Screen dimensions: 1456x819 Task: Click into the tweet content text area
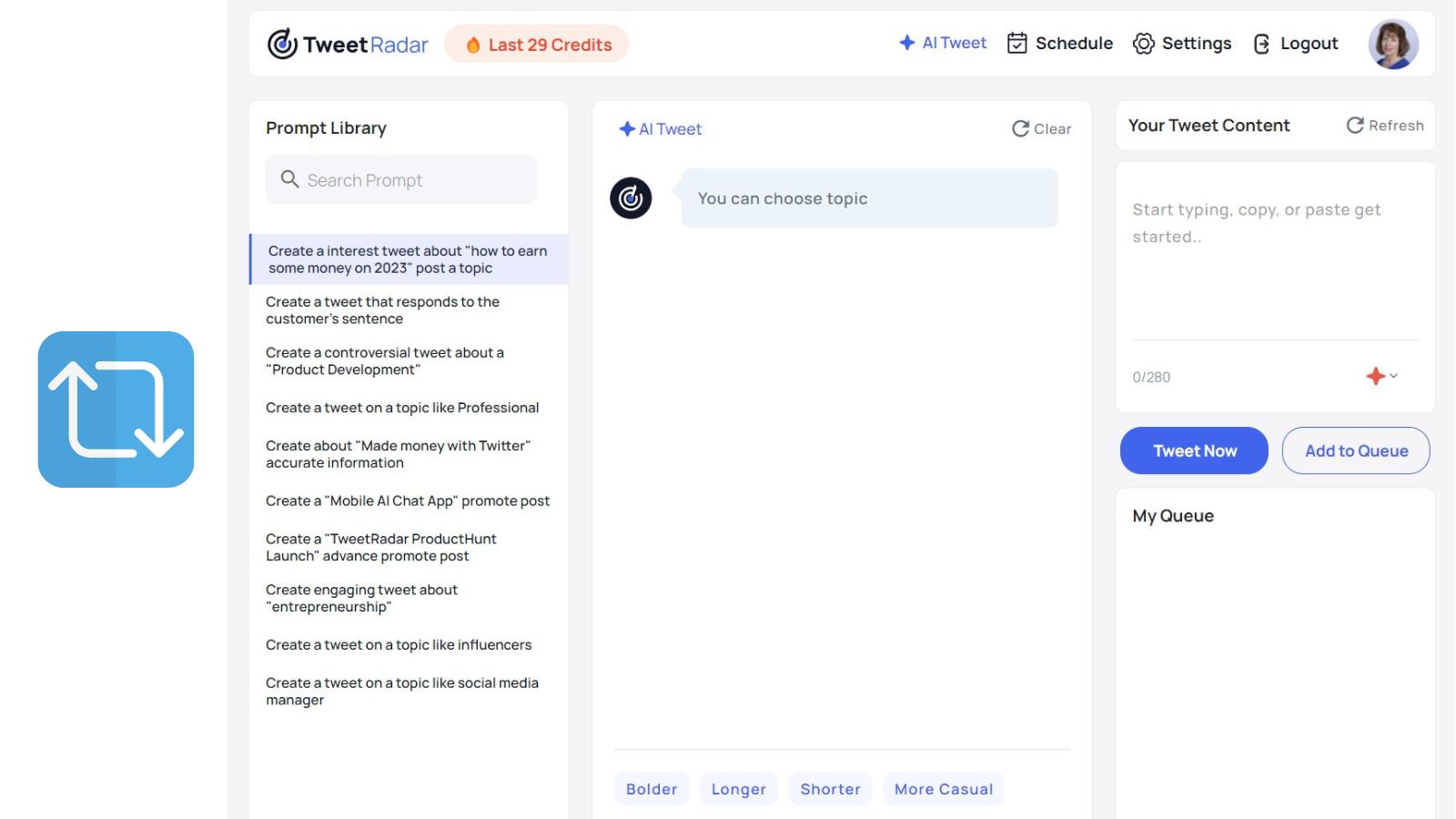1274,264
